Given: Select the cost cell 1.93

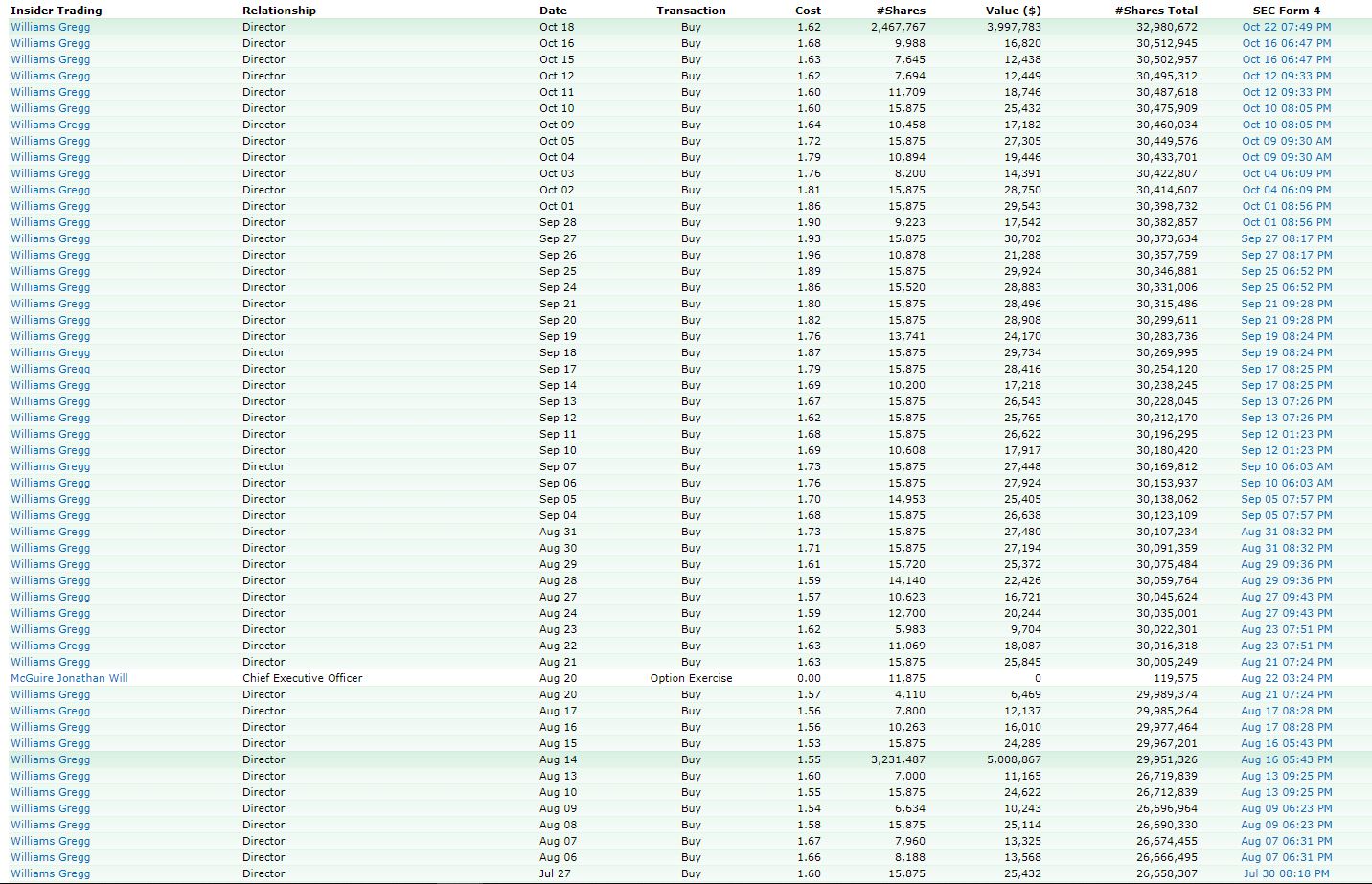Looking at the screenshot, I should point(809,238).
